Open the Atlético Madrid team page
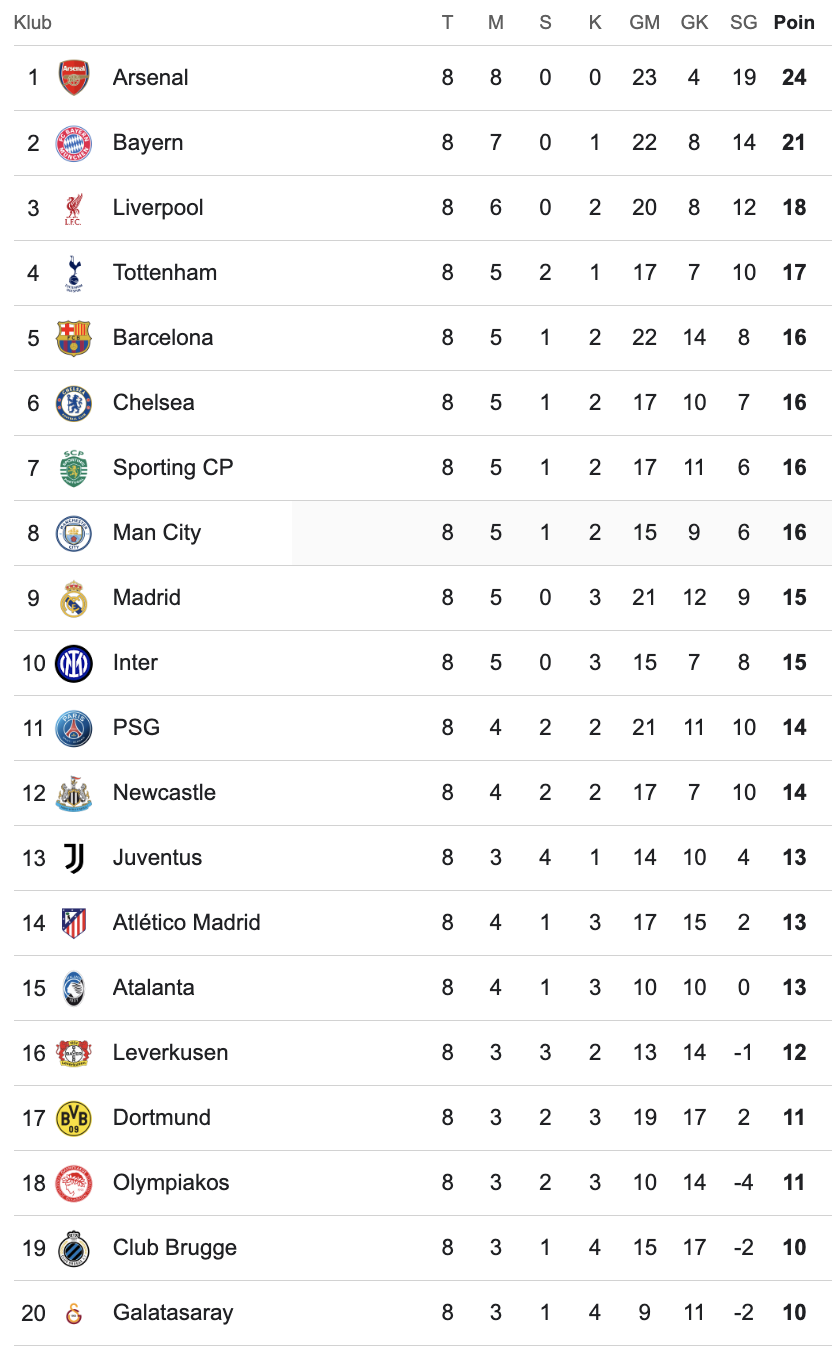The height and width of the screenshot is (1348, 832). pos(186,923)
